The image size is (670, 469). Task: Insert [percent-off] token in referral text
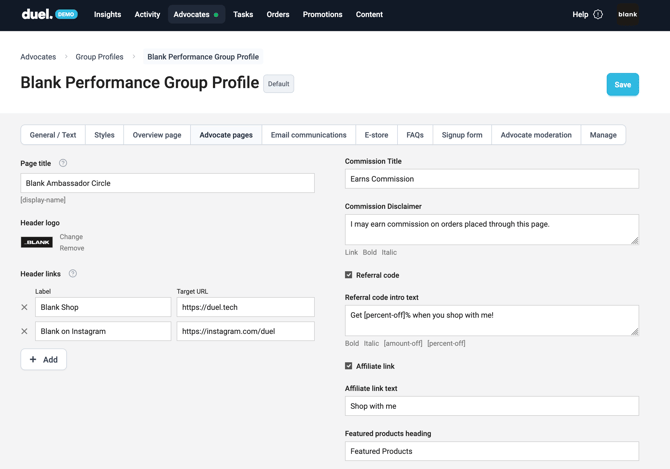pos(446,343)
